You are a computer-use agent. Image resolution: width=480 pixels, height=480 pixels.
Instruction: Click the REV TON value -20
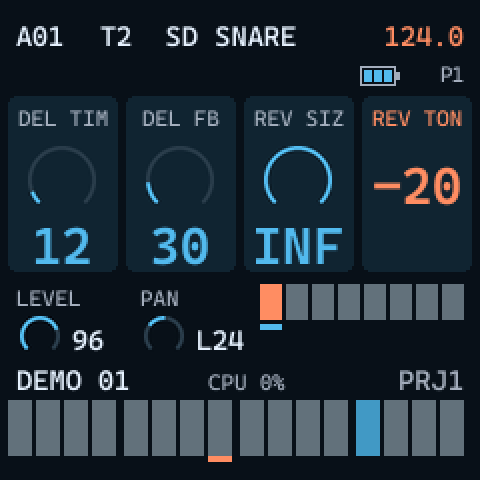tap(417, 186)
